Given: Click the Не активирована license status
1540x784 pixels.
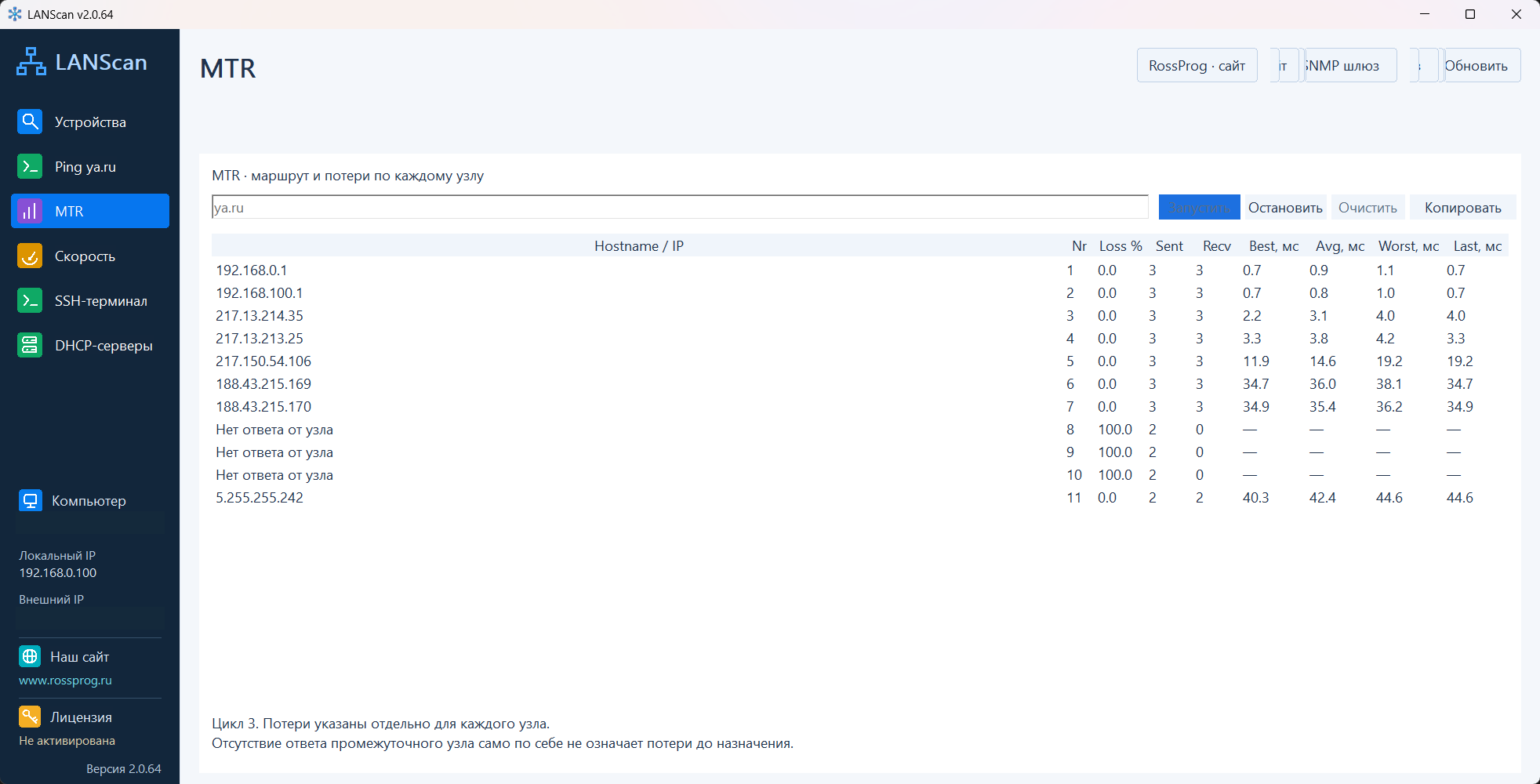Looking at the screenshot, I should pyautogui.click(x=67, y=741).
